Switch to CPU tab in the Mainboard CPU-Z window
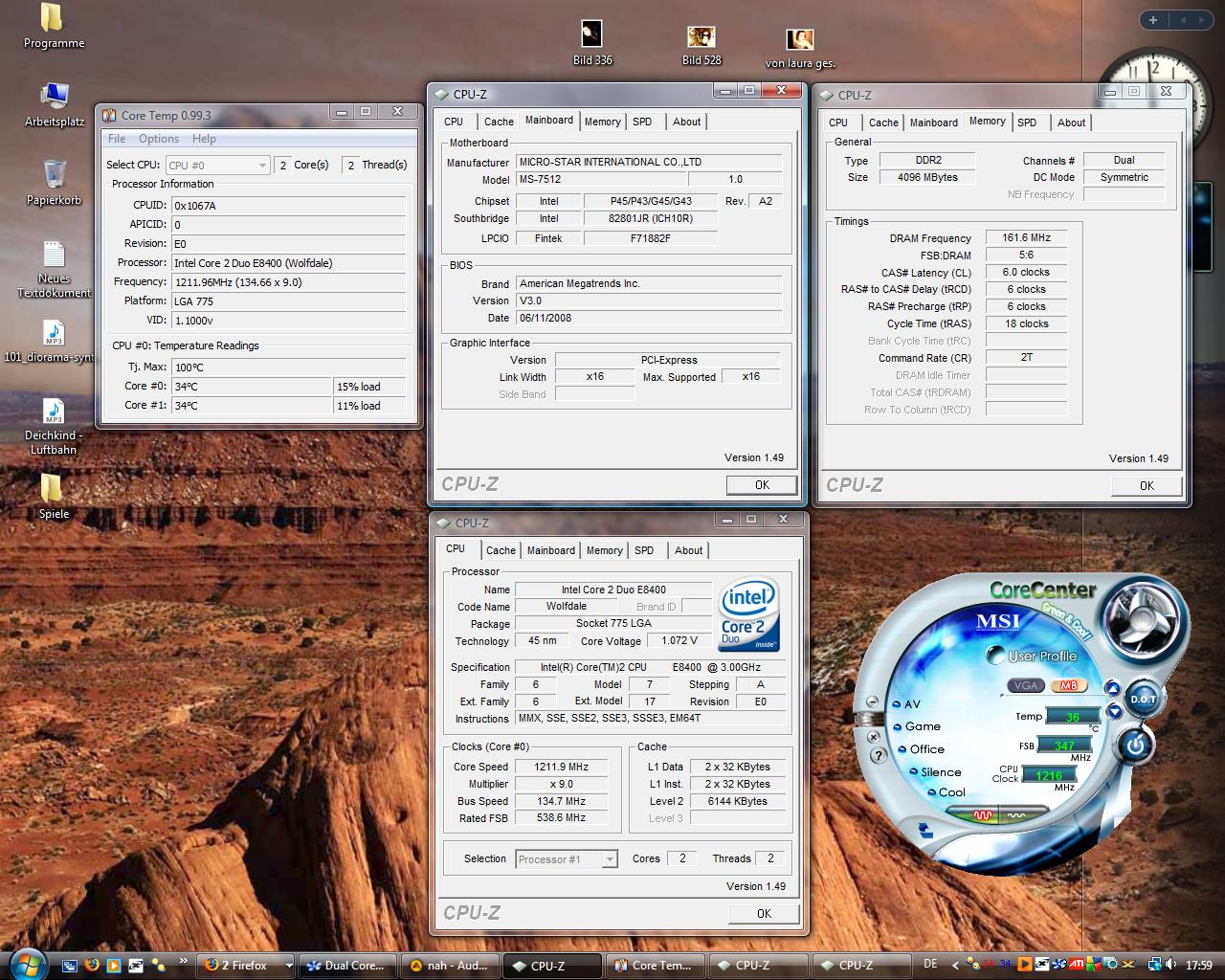This screenshot has height=980, width=1225. 454,122
